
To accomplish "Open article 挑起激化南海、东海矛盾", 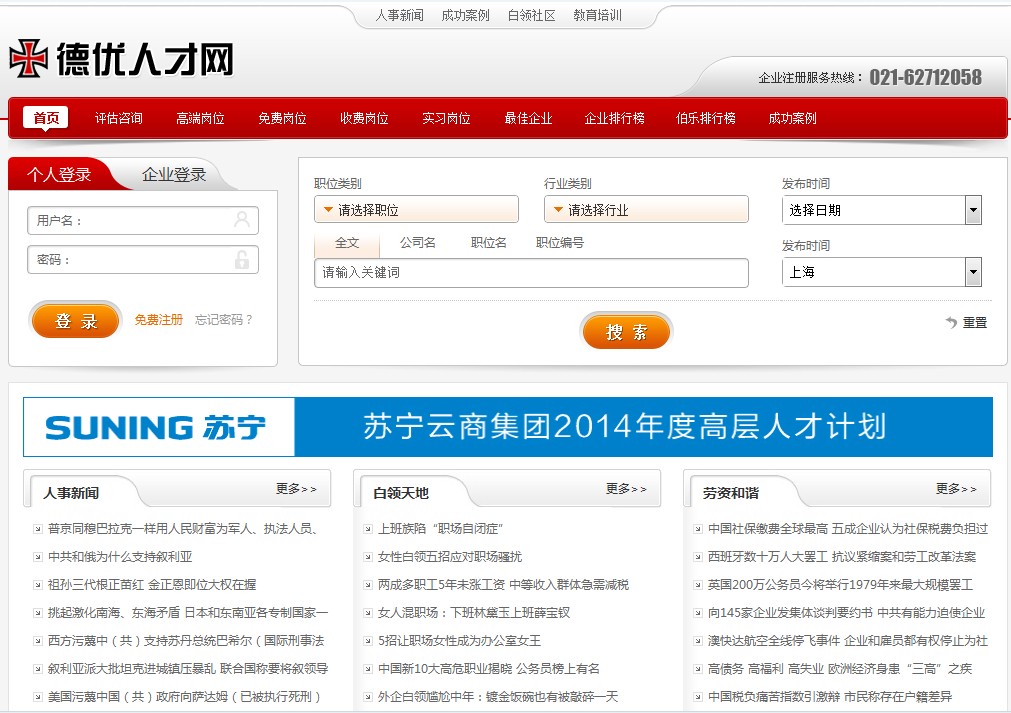I will coord(188,612).
